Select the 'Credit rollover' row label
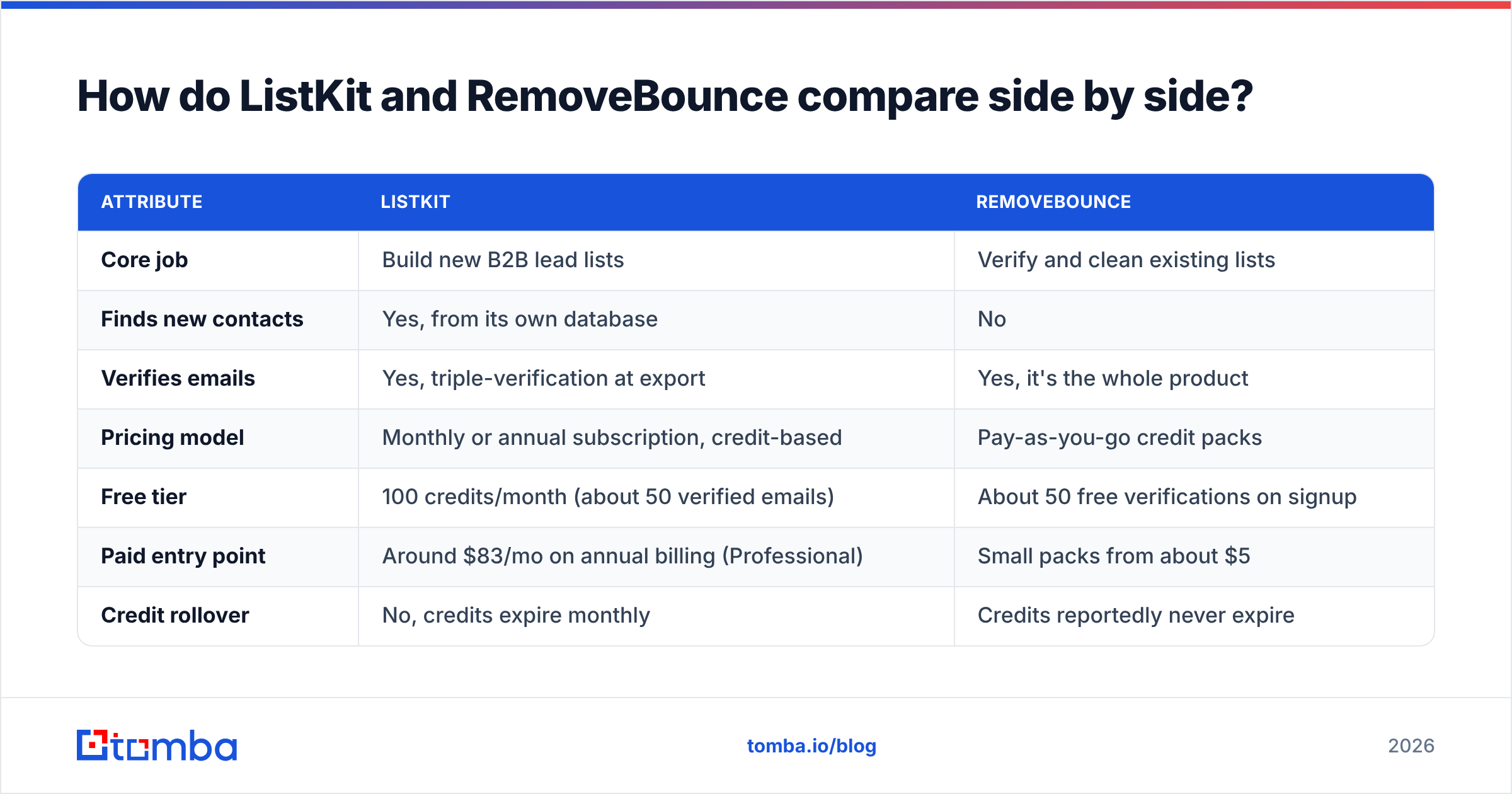Screen dimensions: 1512x794 (175, 615)
